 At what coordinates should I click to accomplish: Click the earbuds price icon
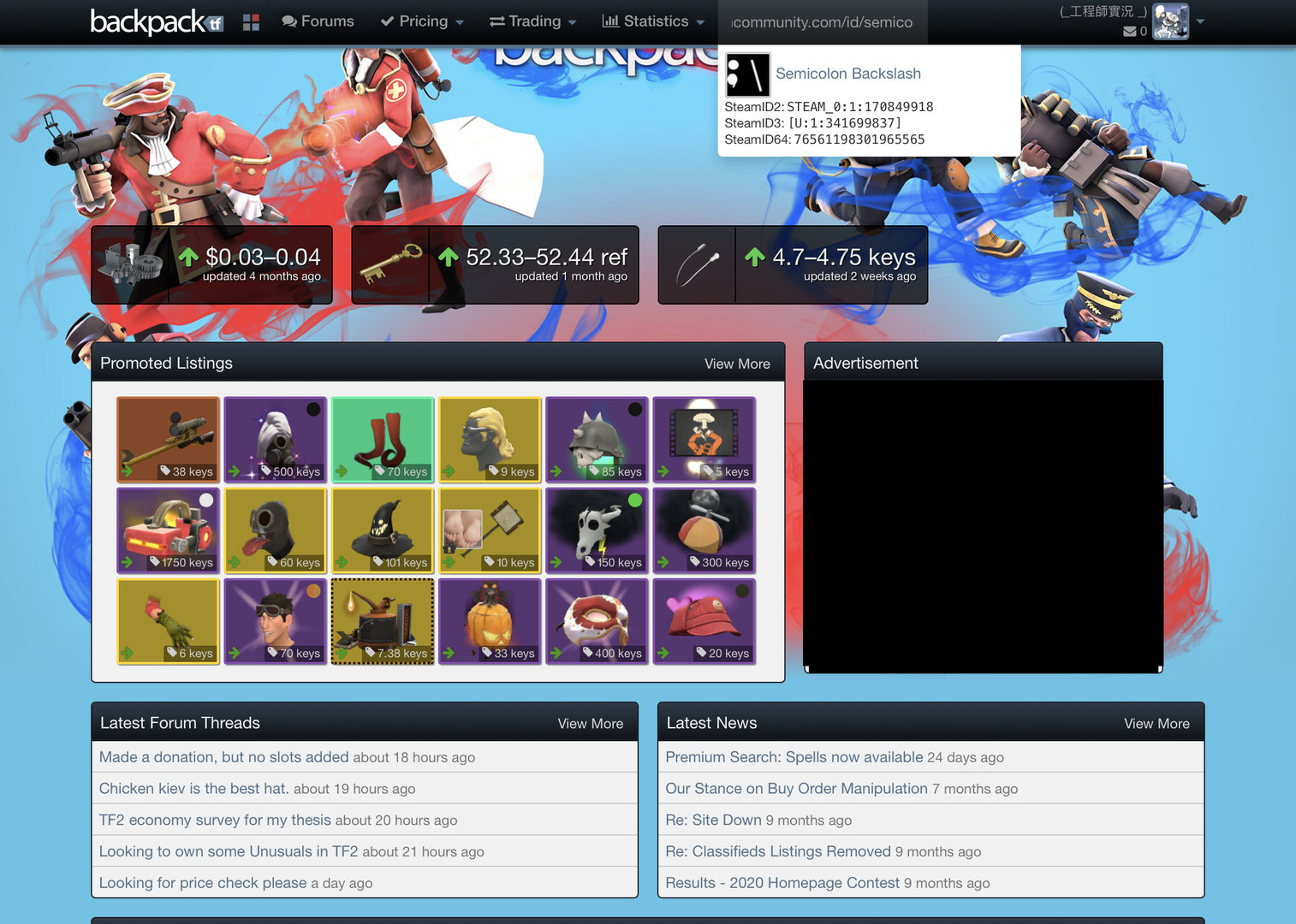[x=697, y=264]
